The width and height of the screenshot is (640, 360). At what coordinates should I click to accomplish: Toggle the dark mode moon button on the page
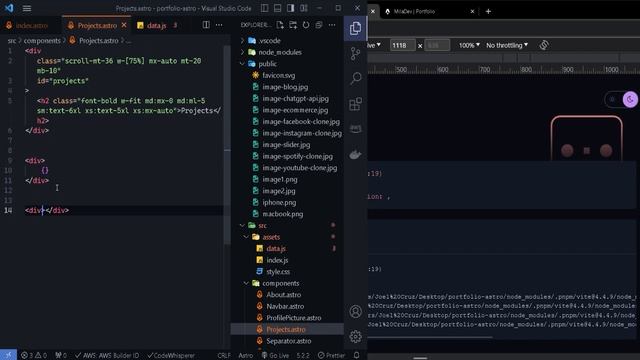[x=630, y=99]
